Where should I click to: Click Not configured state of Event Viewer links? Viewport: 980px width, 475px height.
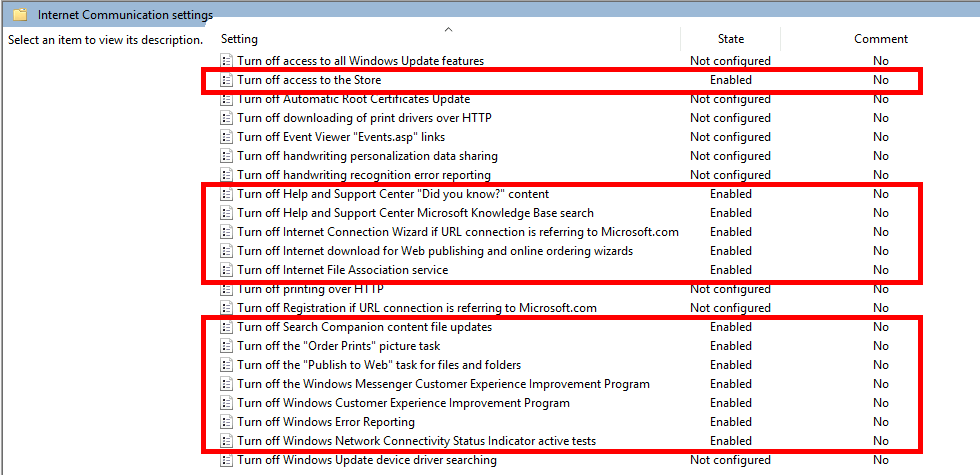[731, 137]
